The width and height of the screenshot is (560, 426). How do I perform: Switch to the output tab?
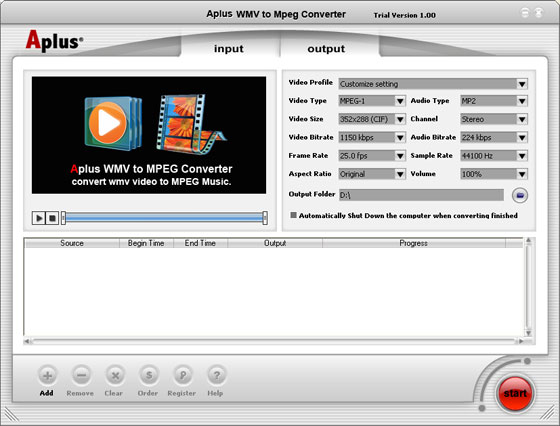pos(326,48)
